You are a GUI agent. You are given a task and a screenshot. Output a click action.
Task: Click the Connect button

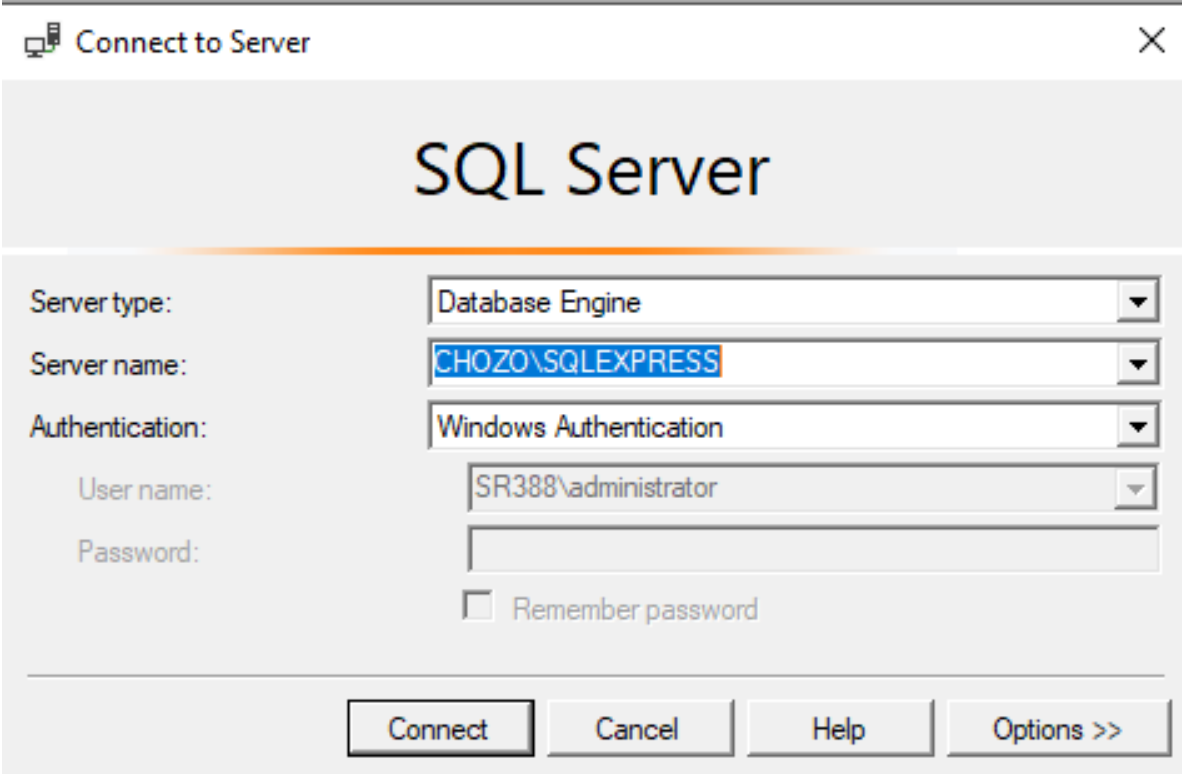click(438, 729)
